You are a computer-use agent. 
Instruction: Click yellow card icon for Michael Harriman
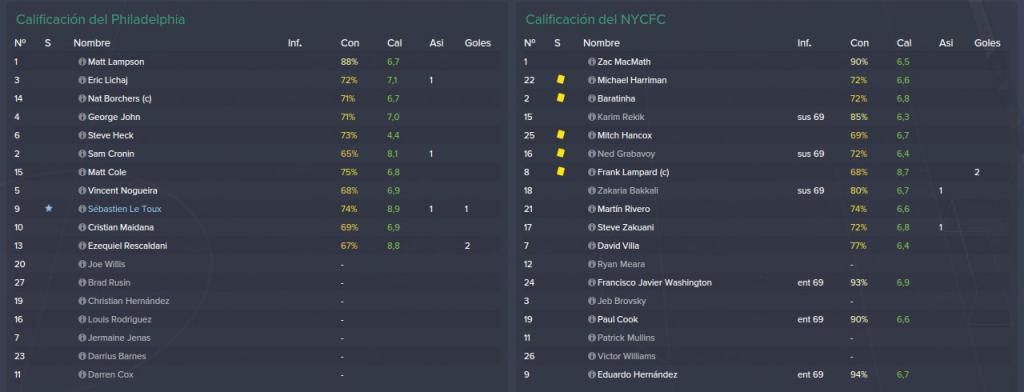tap(560, 80)
